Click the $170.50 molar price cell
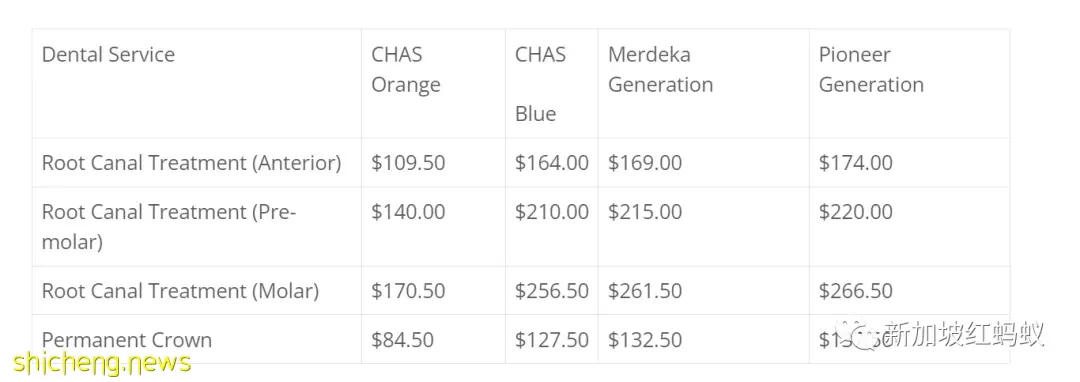1080x382 pixels. (x=408, y=290)
